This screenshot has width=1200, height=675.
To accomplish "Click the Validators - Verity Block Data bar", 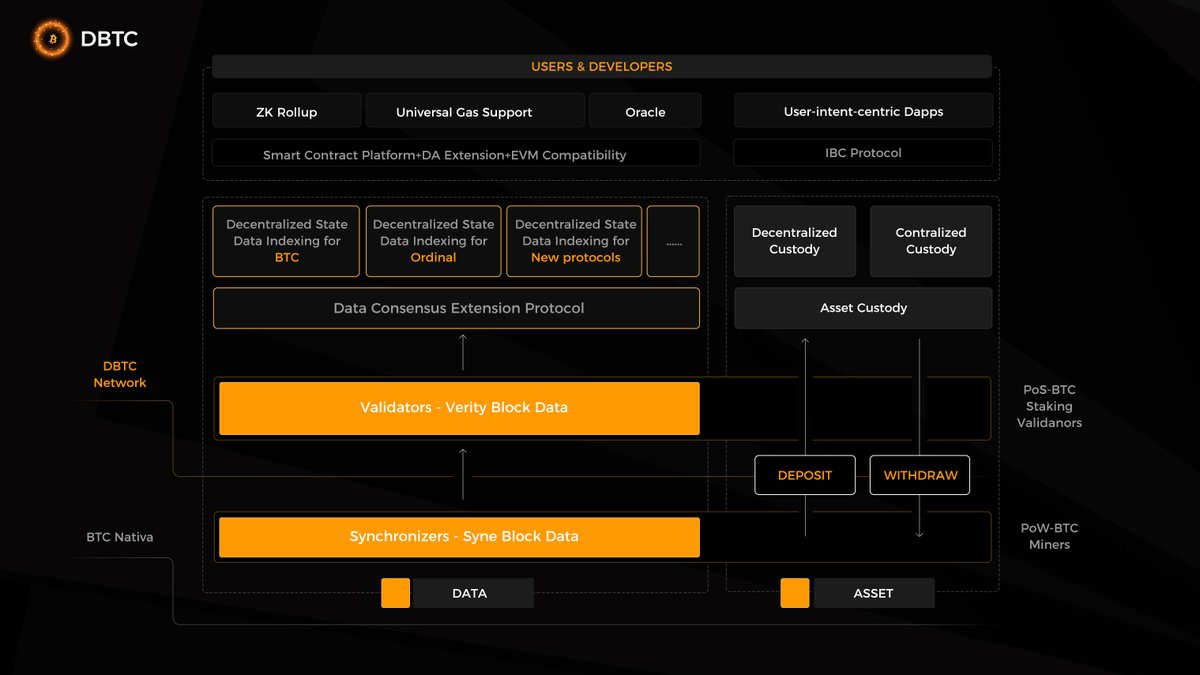I will (457, 407).
